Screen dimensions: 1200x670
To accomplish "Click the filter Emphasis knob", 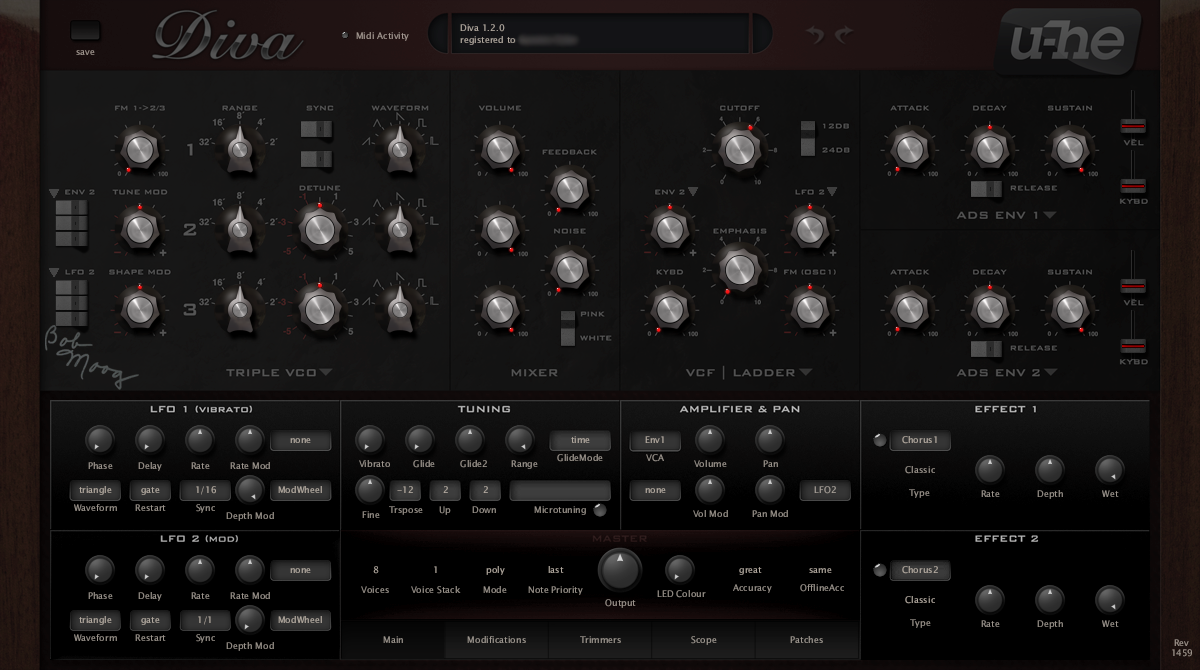I will click(738, 268).
